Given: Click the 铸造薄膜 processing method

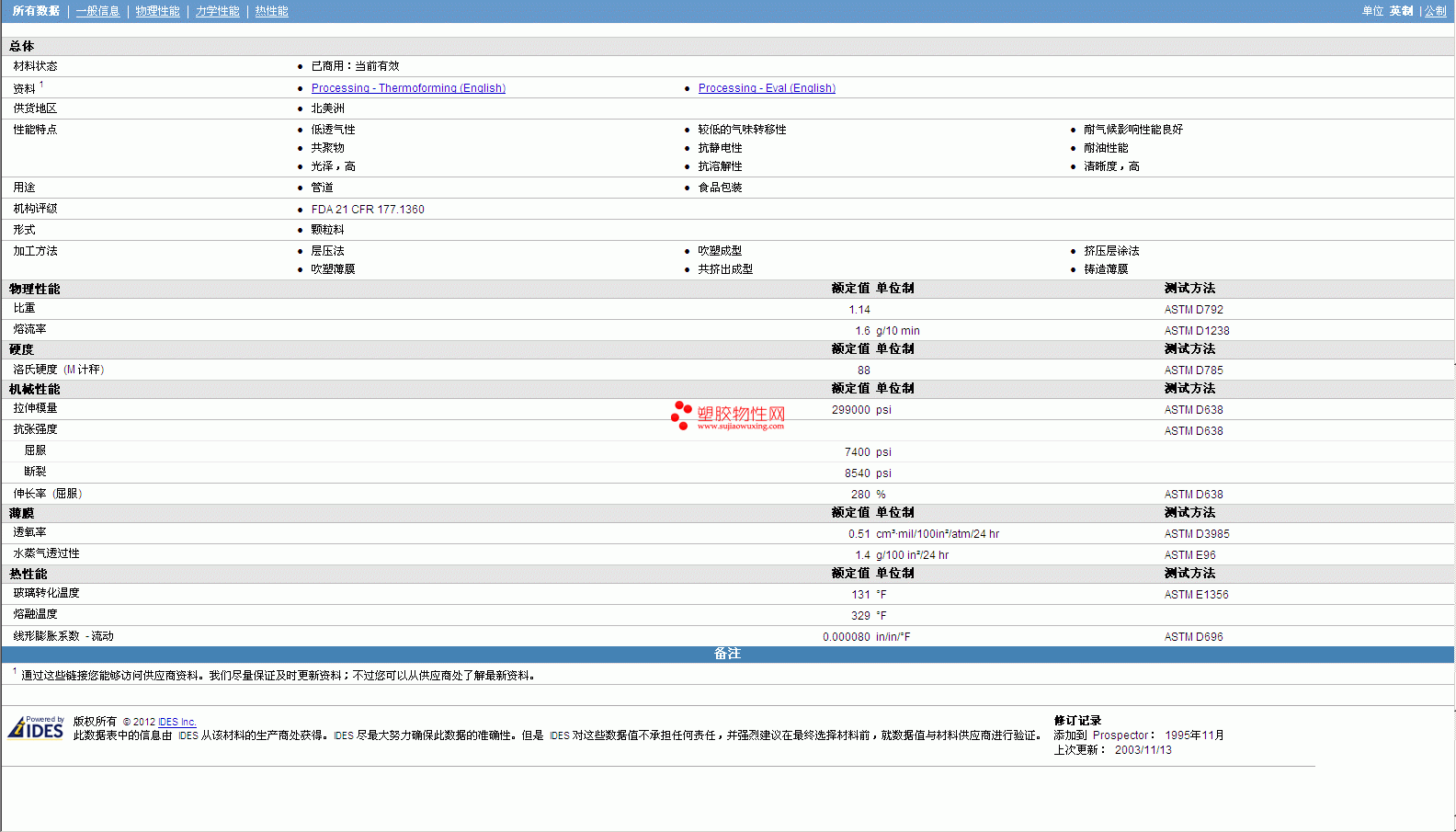Looking at the screenshot, I should tap(1106, 269).
